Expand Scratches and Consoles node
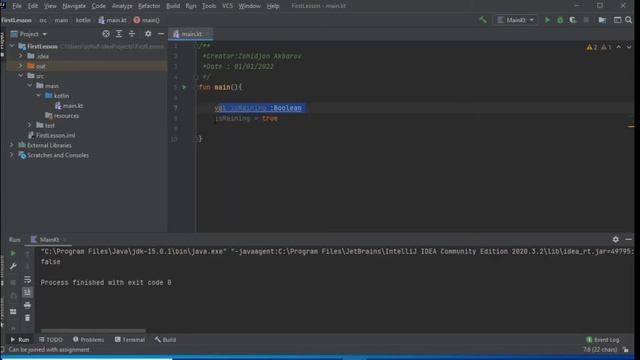640x360 pixels. tap(12, 155)
